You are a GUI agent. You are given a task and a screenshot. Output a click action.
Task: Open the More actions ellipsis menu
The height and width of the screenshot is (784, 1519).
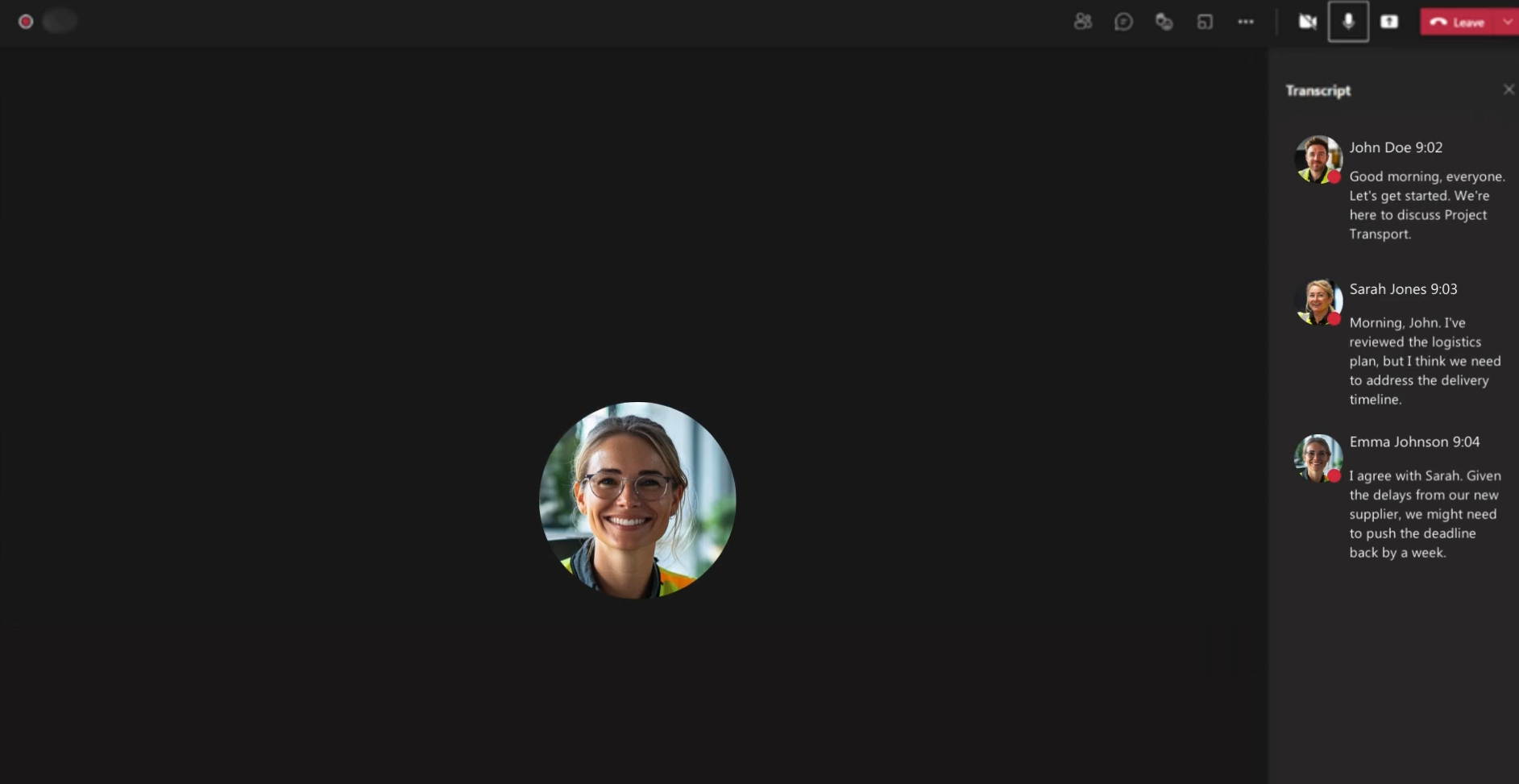[x=1246, y=22]
